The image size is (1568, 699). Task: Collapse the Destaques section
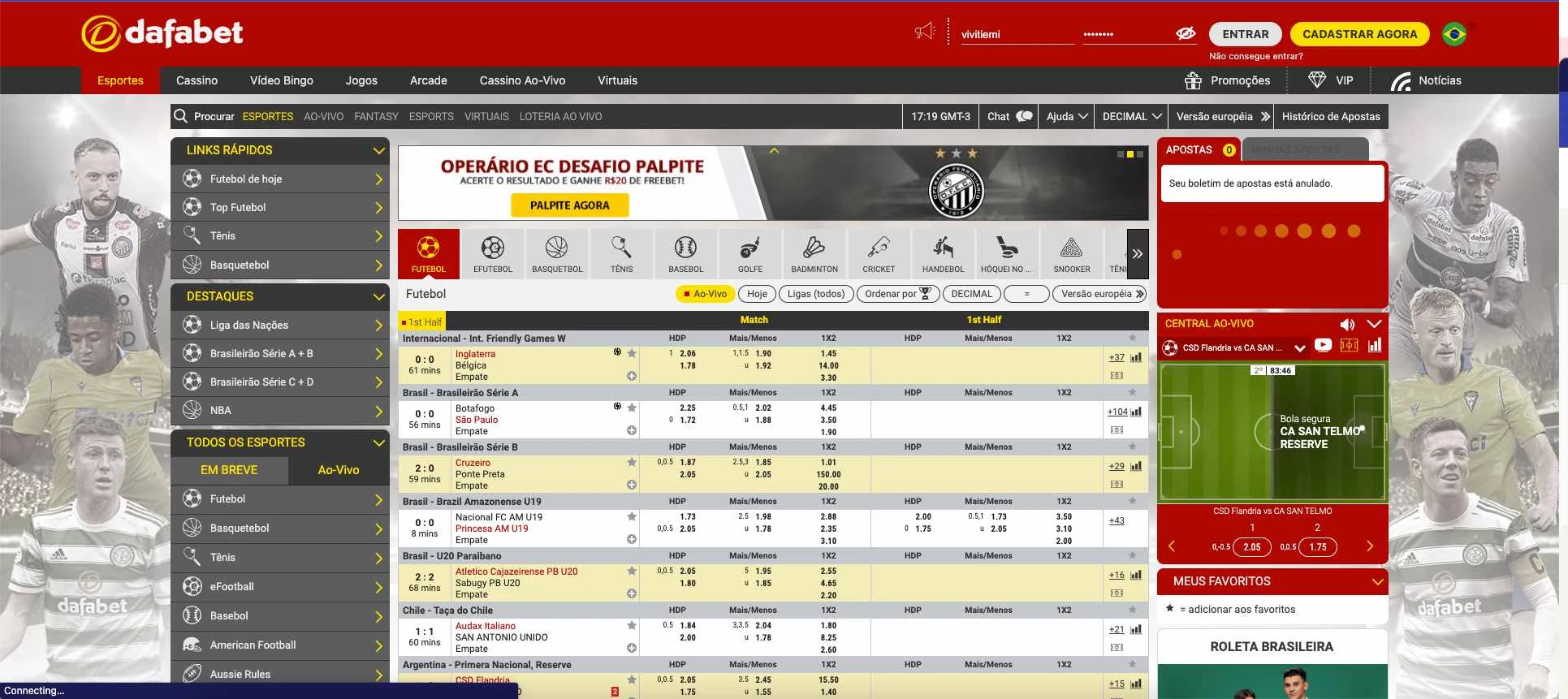click(x=378, y=296)
